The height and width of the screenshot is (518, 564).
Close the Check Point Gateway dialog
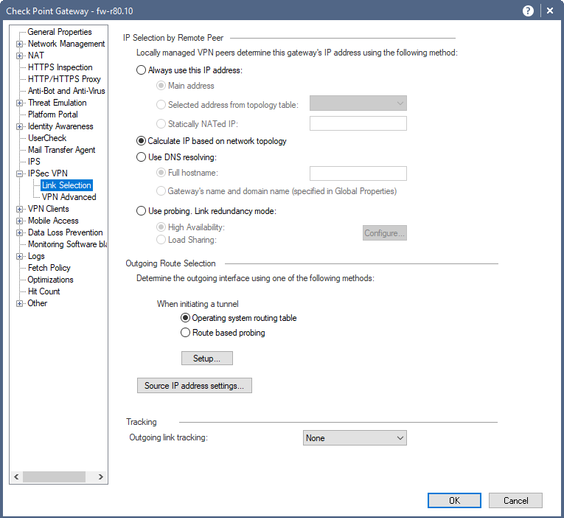click(x=550, y=11)
